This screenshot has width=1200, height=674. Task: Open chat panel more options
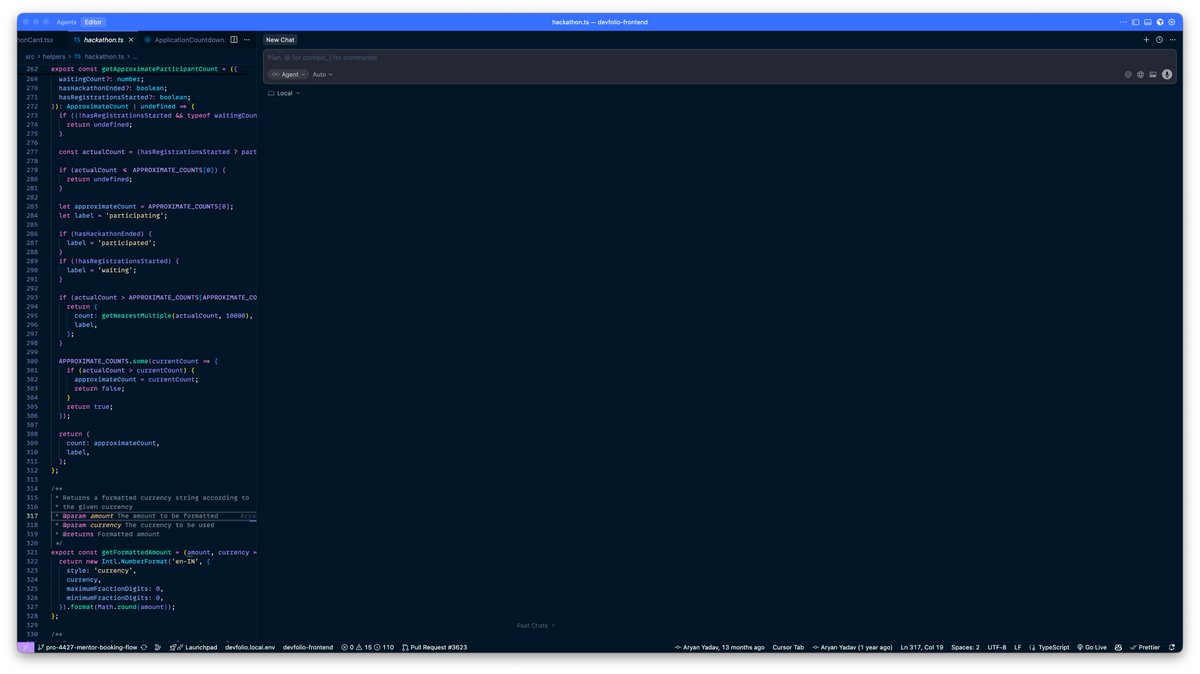click(1172, 40)
